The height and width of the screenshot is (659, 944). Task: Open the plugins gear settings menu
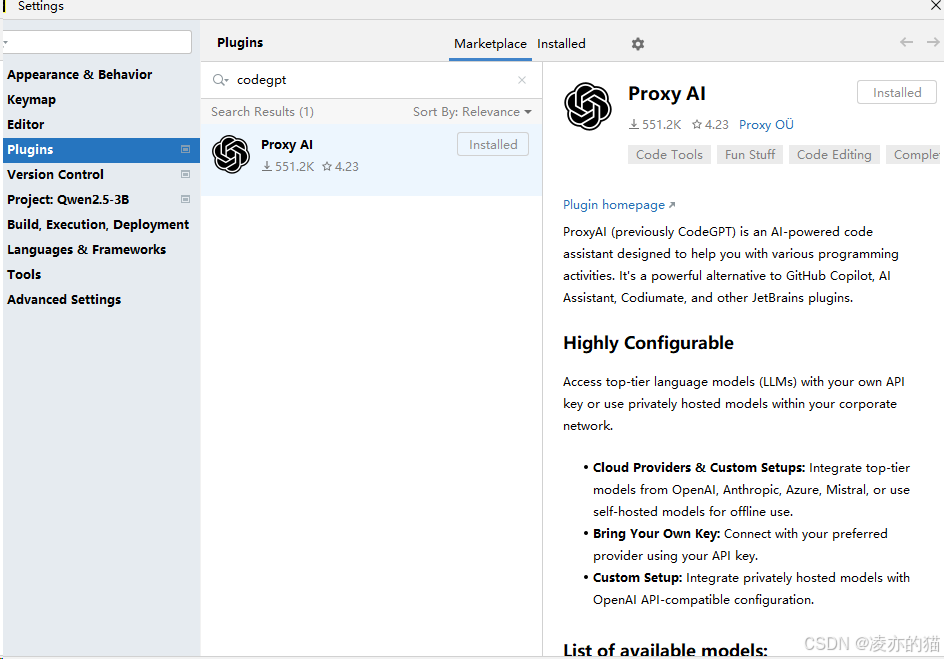pyautogui.click(x=638, y=44)
